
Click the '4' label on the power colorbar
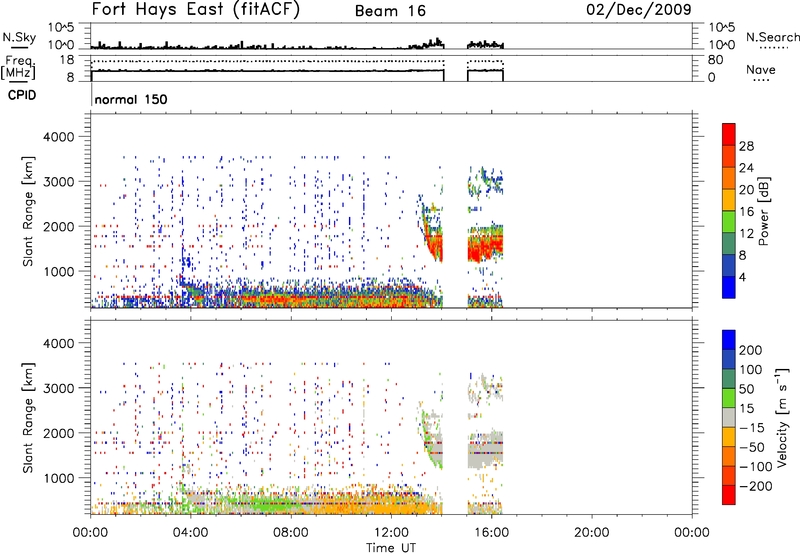pos(742,277)
